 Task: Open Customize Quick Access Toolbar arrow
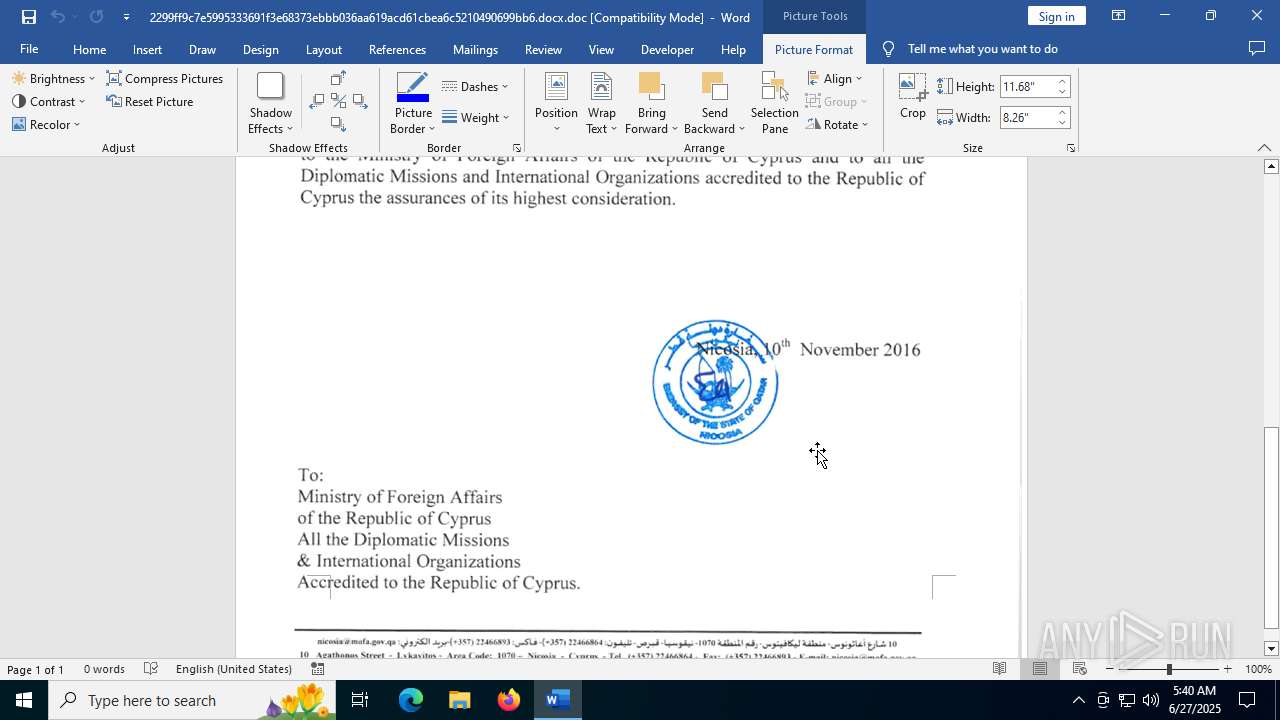pyautogui.click(x=126, y=17)
